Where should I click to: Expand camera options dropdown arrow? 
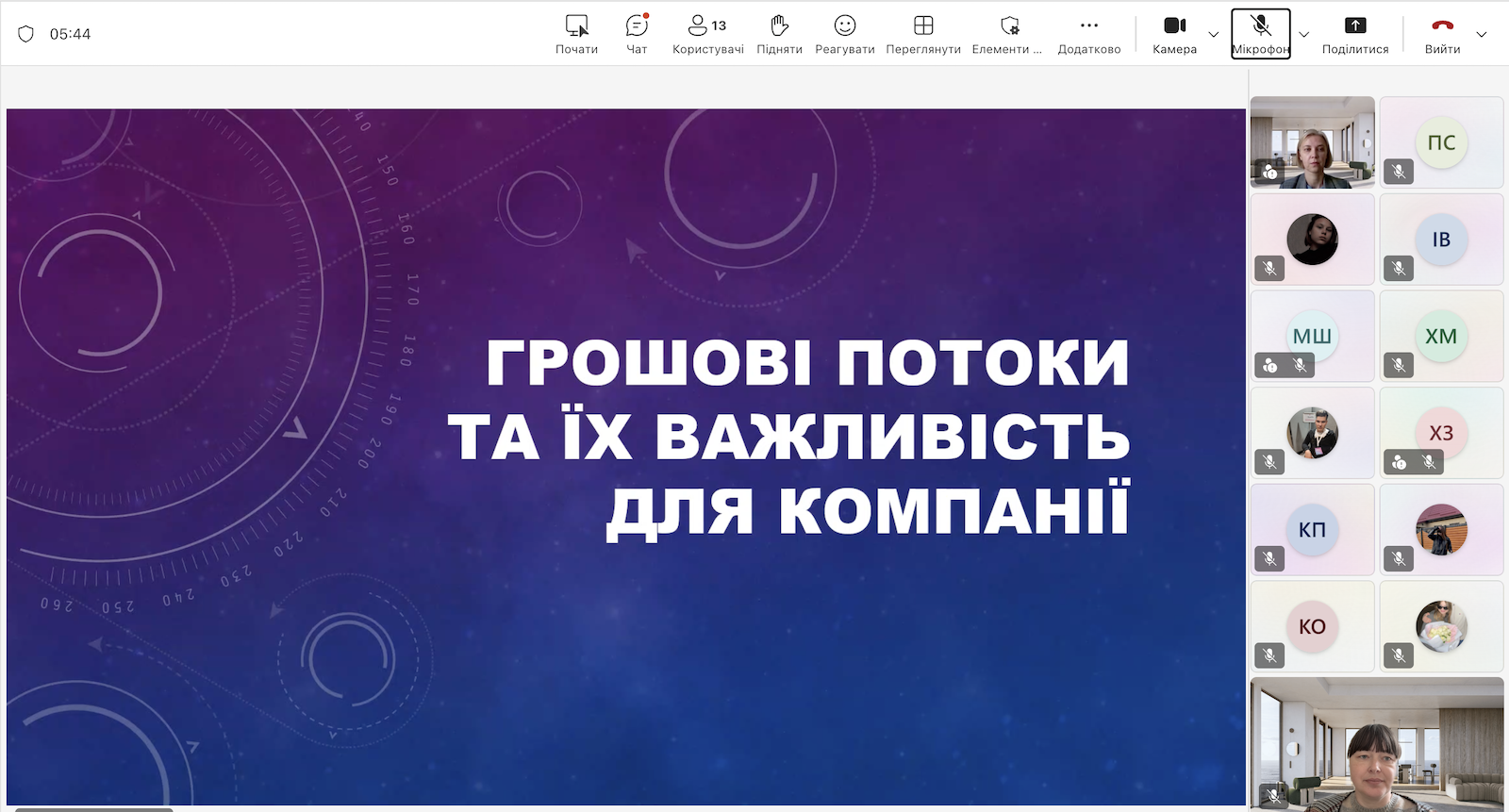1214,35
